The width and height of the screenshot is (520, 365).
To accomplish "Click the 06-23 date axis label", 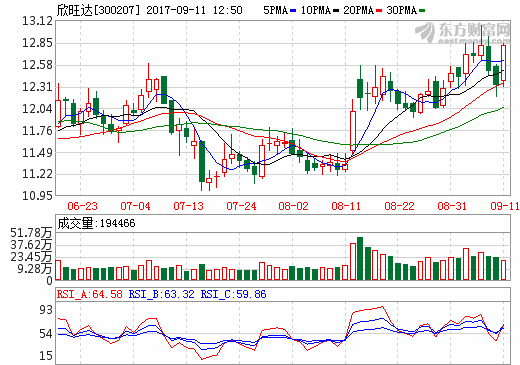I will (x=82, y=206).
